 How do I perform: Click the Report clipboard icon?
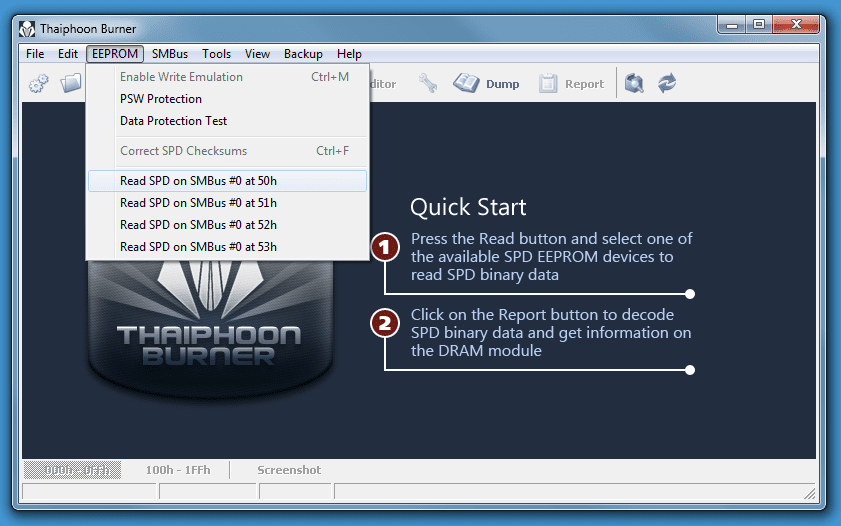(x=548, y=84)
